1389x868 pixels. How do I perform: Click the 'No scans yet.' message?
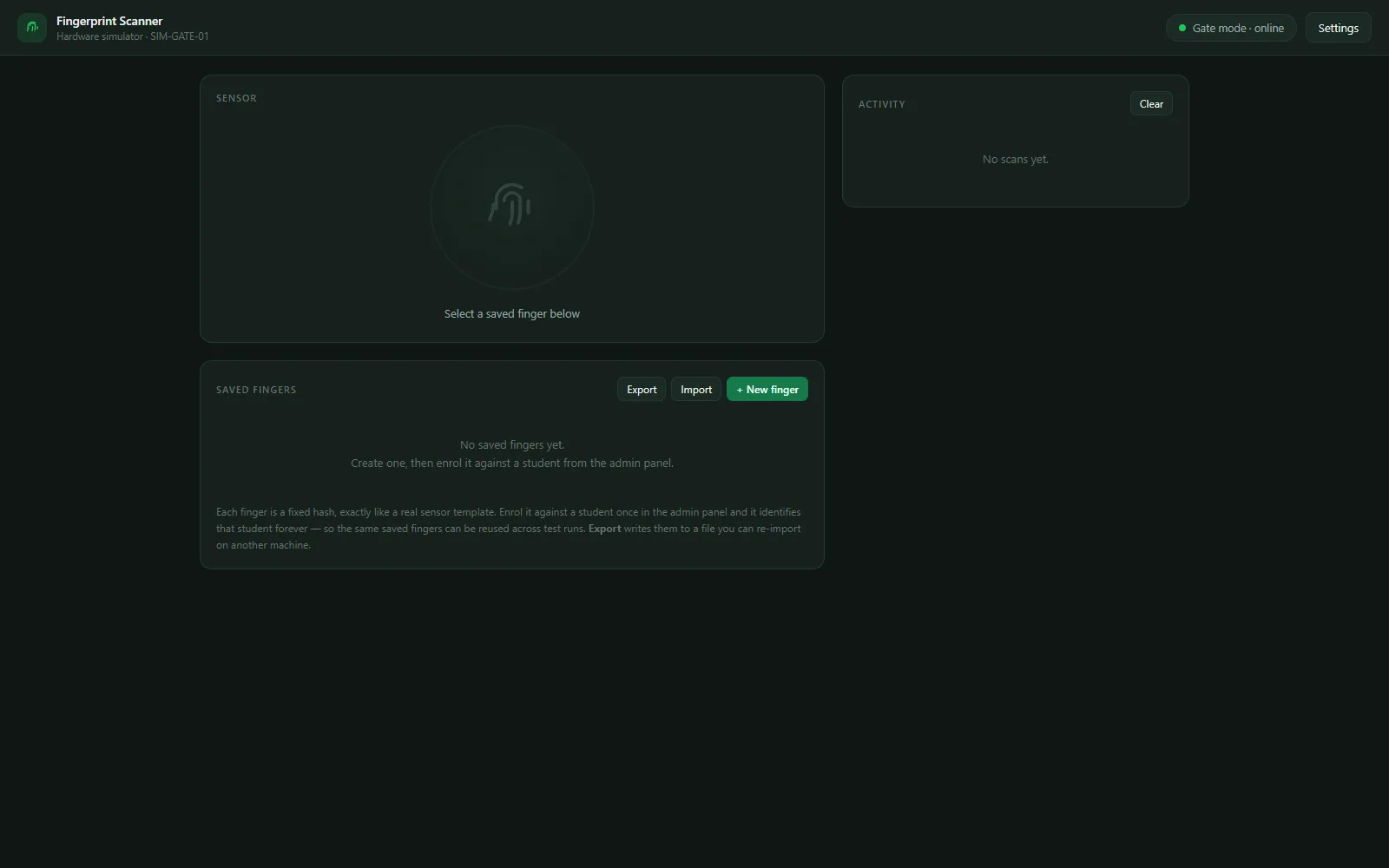coord(1016,160)
